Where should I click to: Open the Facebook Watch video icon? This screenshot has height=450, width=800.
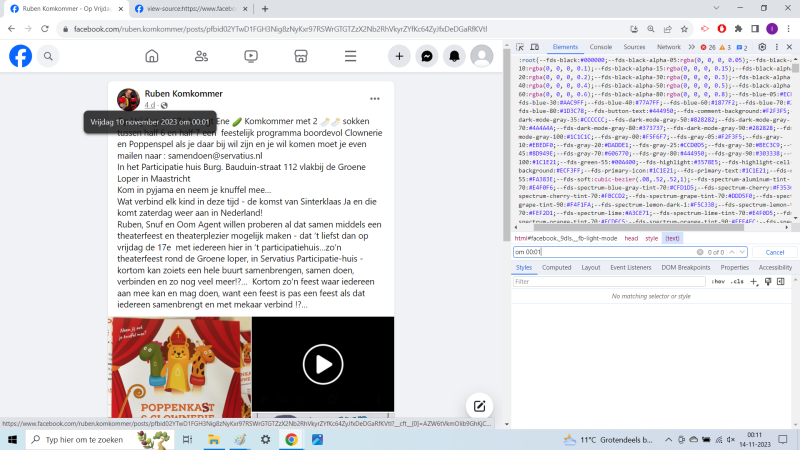click(x=251, y=56)
